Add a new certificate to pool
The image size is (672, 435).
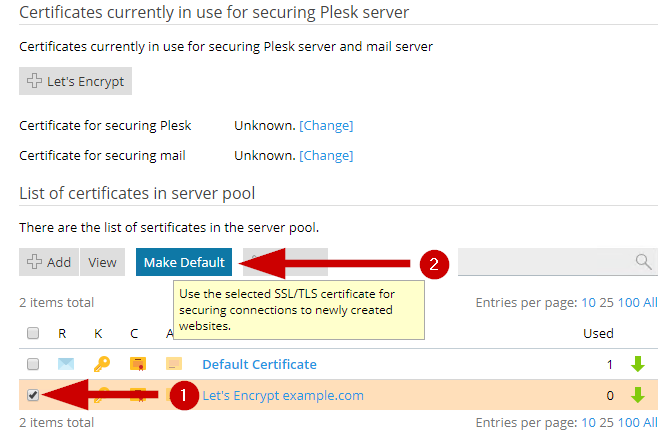(49, 262)
